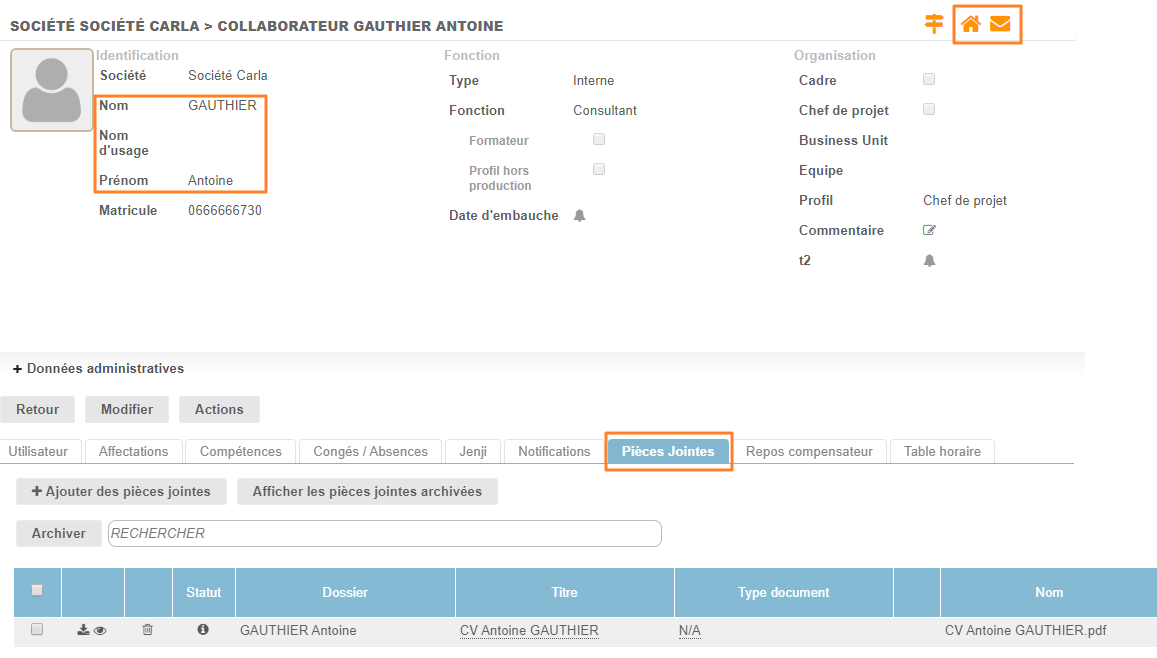Viewport: 1157px width, 658px height.
Task: Preview the attachment with the eye icon
Action: point(100,630)
